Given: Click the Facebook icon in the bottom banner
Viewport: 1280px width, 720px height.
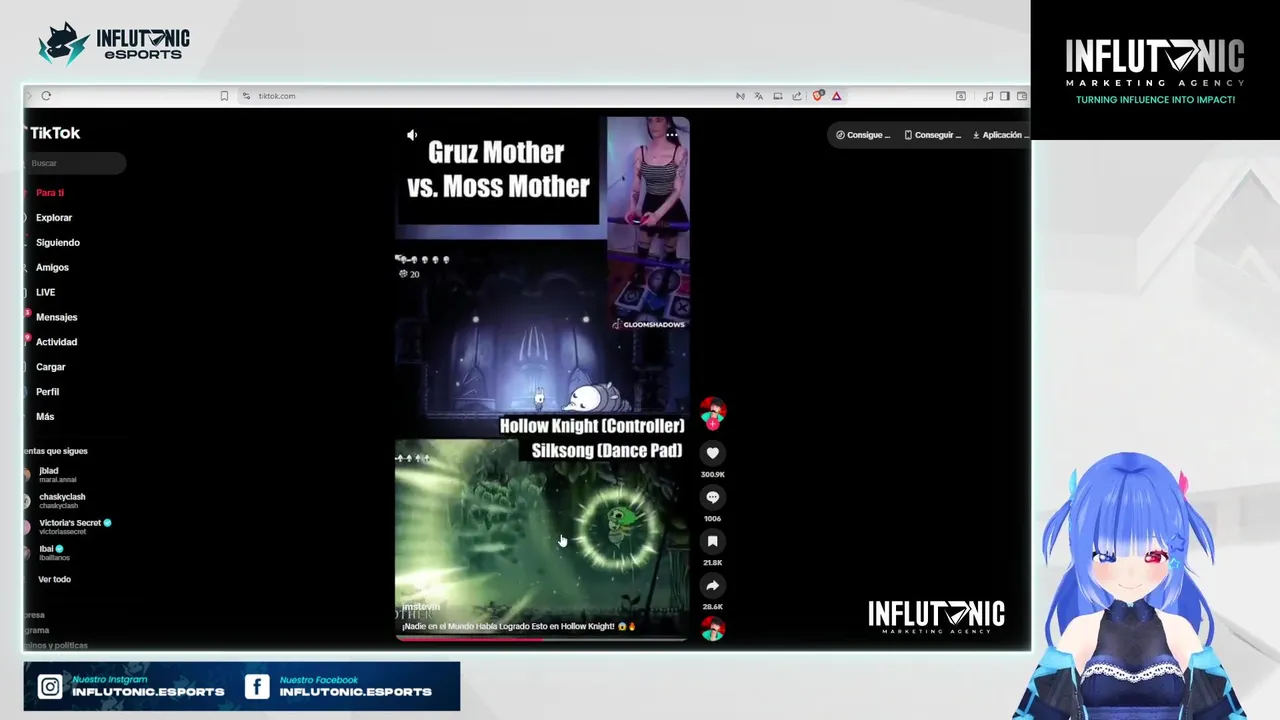Looking at the screenshot, I should point(257,686).
